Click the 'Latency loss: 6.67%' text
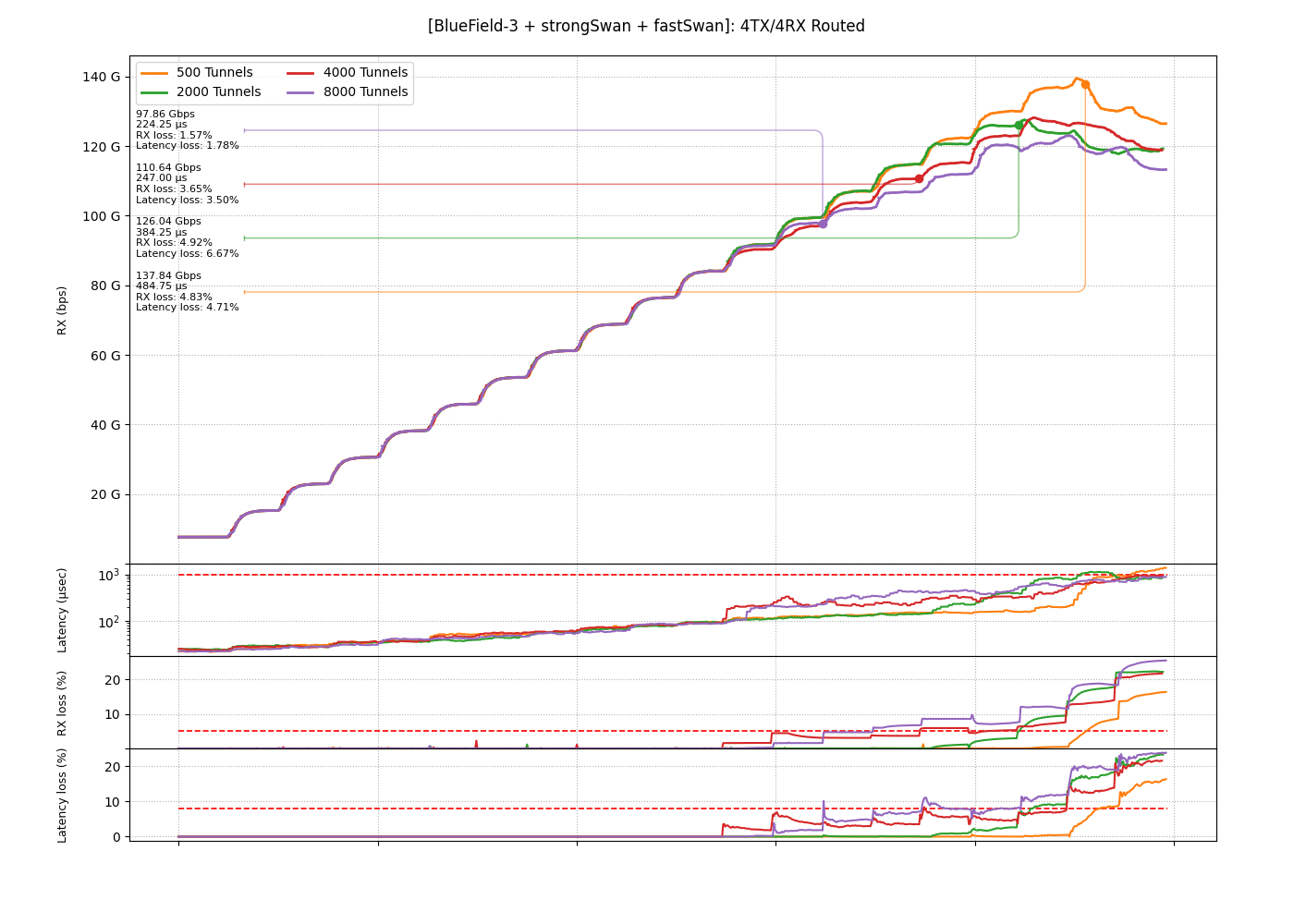 tap(188, 253)
